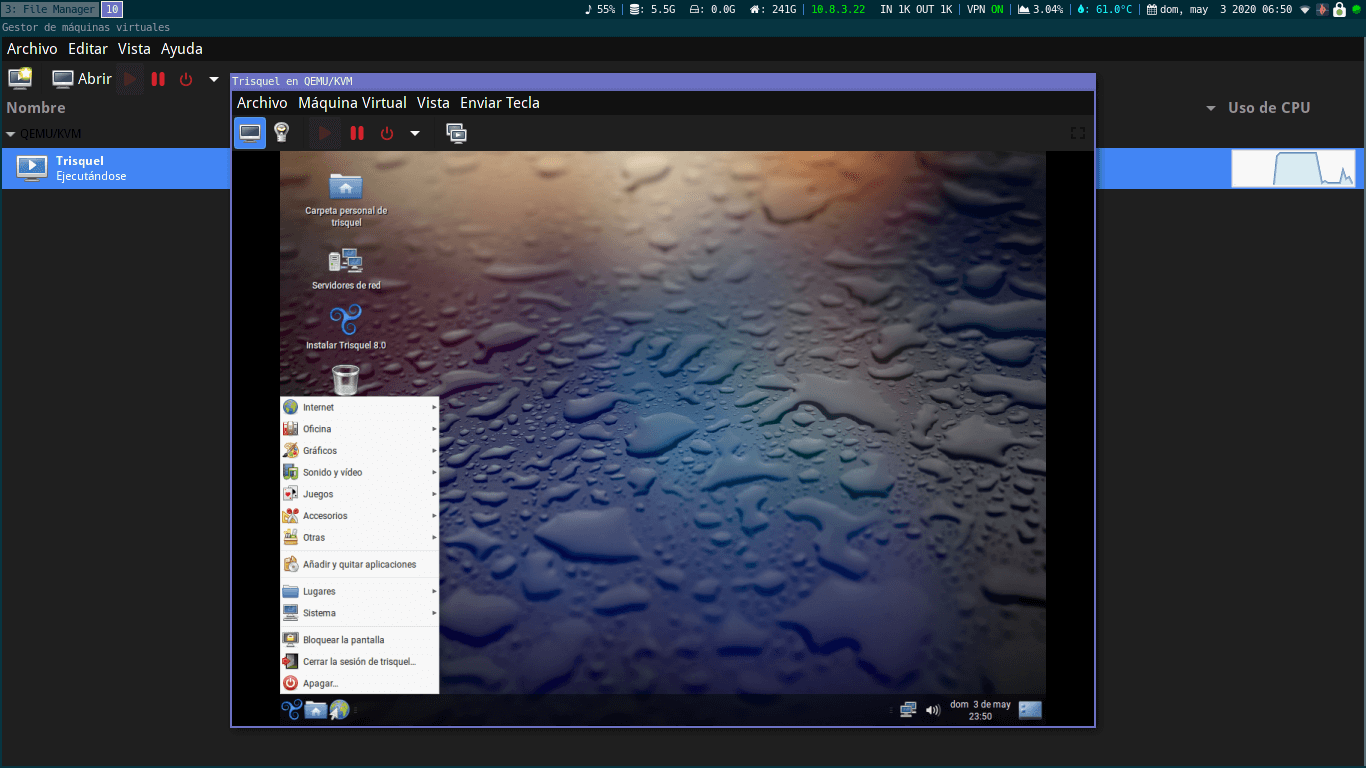Viewport: 1366px width, 768px height.
Task: Click the power icon in VM window
Action: [x=387, y=133]
